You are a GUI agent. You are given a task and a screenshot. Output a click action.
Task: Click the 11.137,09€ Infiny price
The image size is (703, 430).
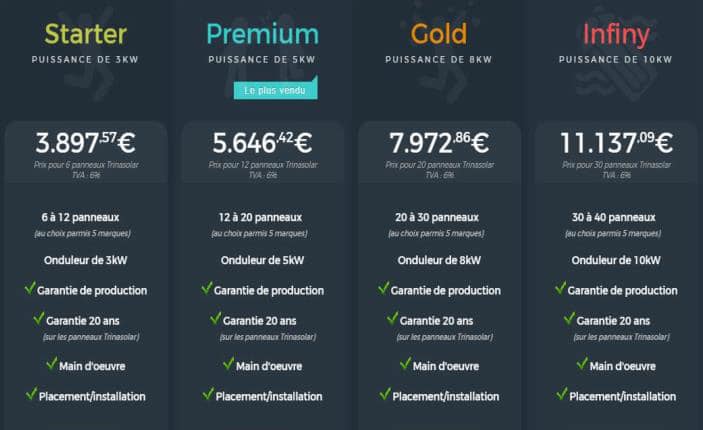(616, 143)
